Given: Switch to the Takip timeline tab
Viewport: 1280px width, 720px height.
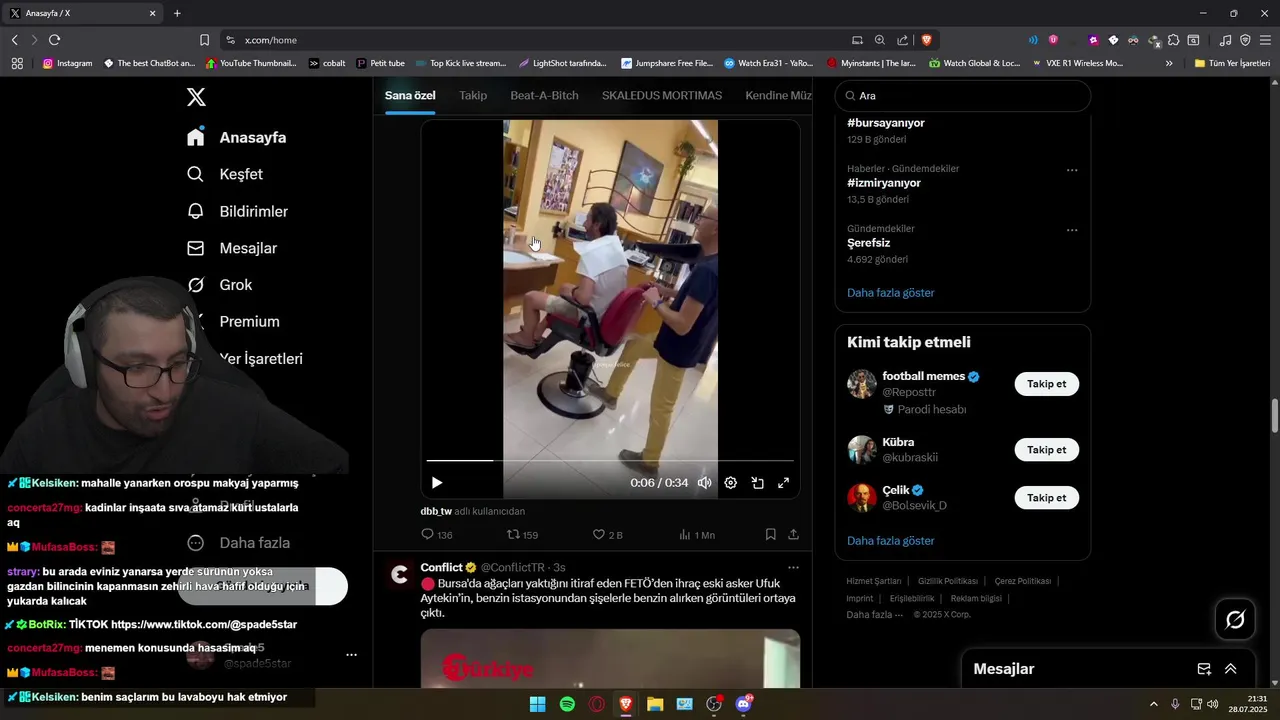Looking at the screenshot, I should [473, 95].
